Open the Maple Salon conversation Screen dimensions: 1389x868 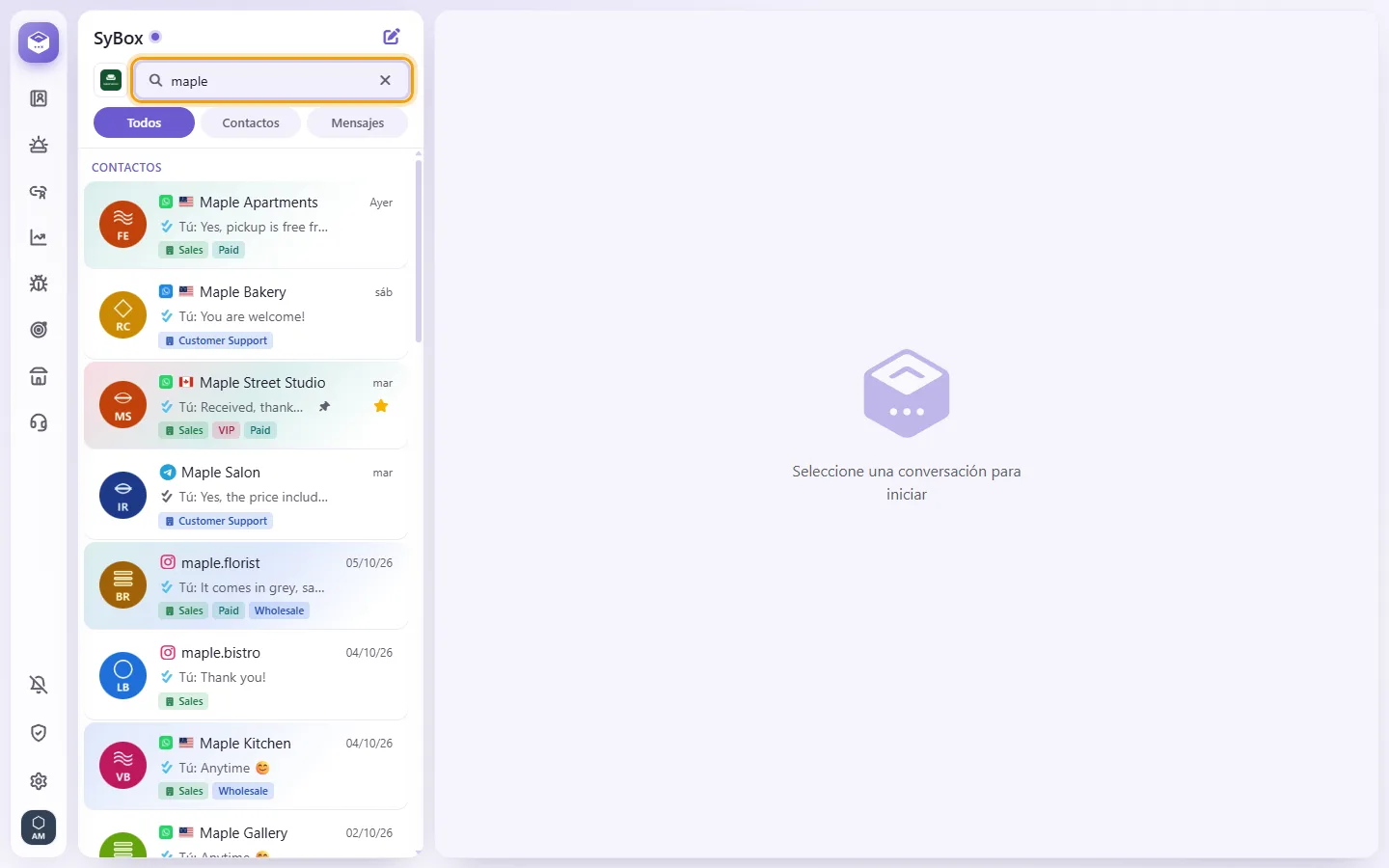click(246, 495)
